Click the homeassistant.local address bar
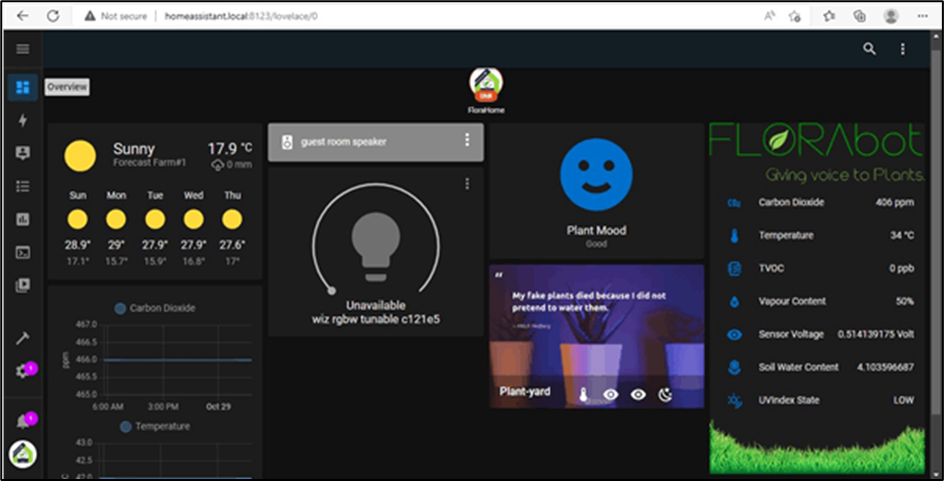 [241, 16]
